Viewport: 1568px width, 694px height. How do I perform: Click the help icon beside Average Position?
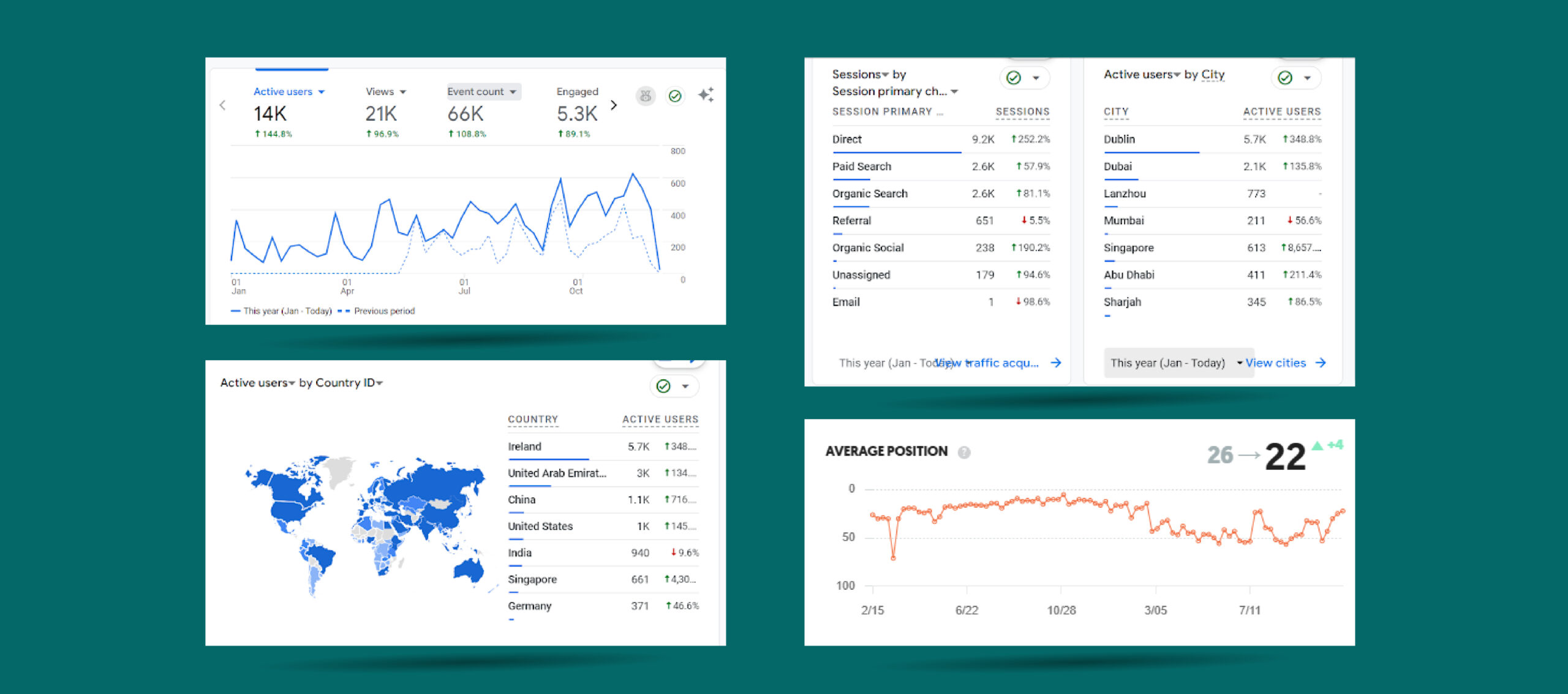[964, 452]
